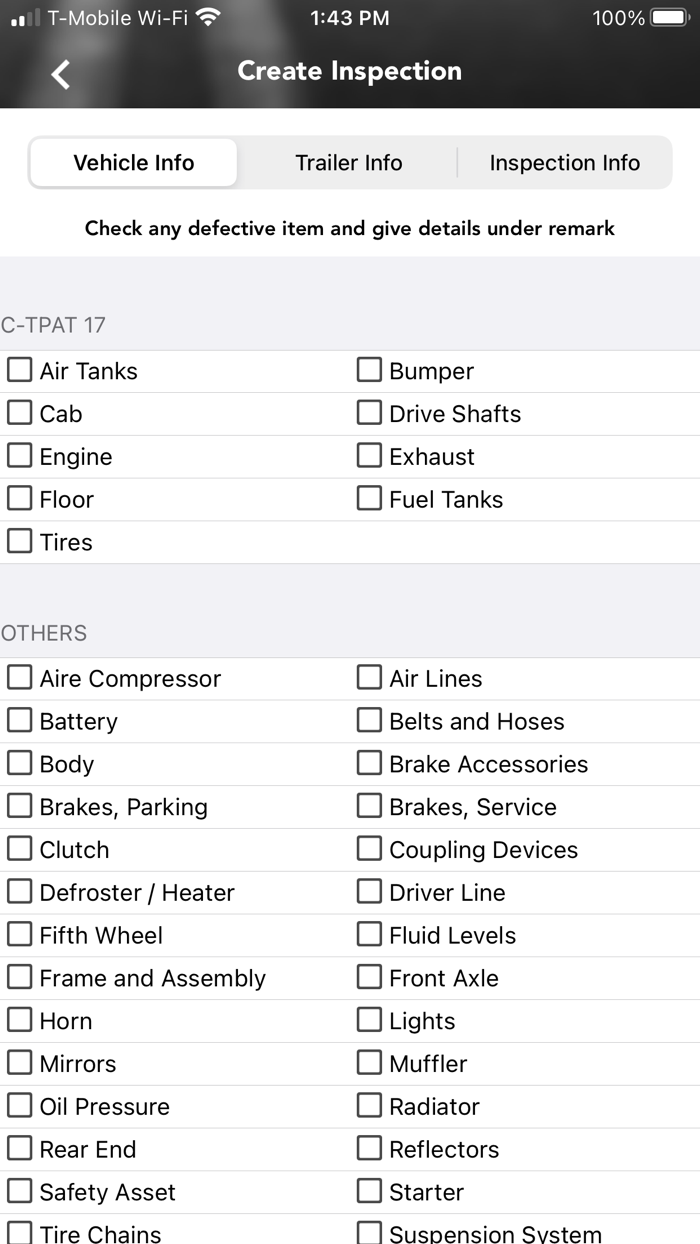Viewport: 700px width, 1244px height.
Task: Tap the Floor row in C-TPAT 17 section
Action: pos(19,499)
